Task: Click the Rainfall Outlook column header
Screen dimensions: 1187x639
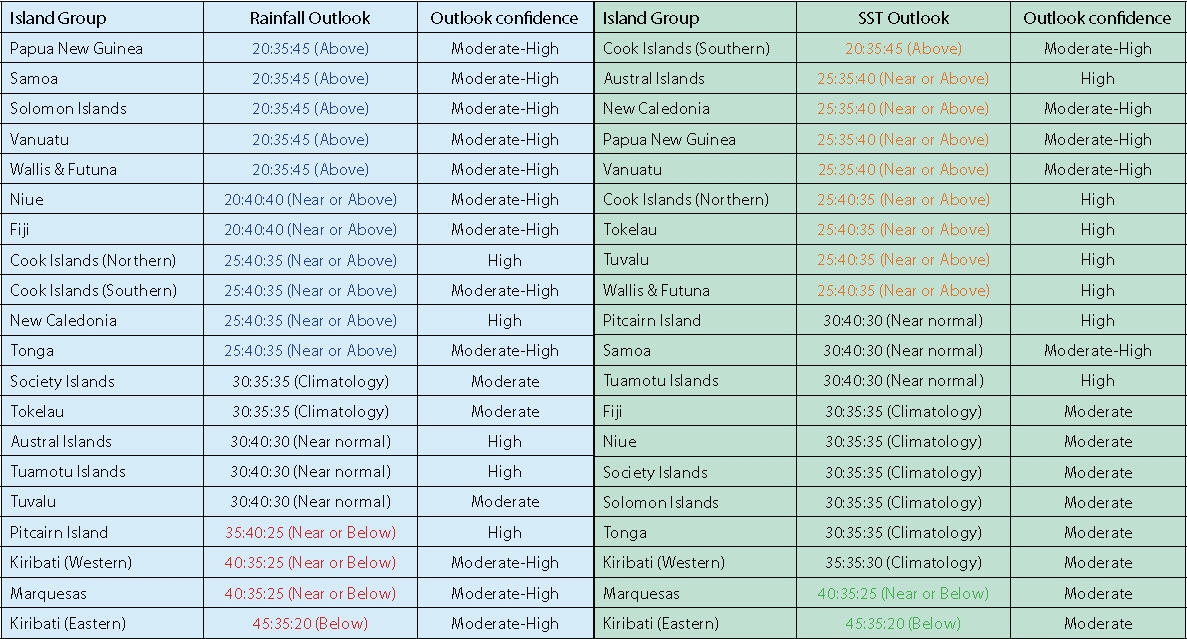Action: pos(310,18)
